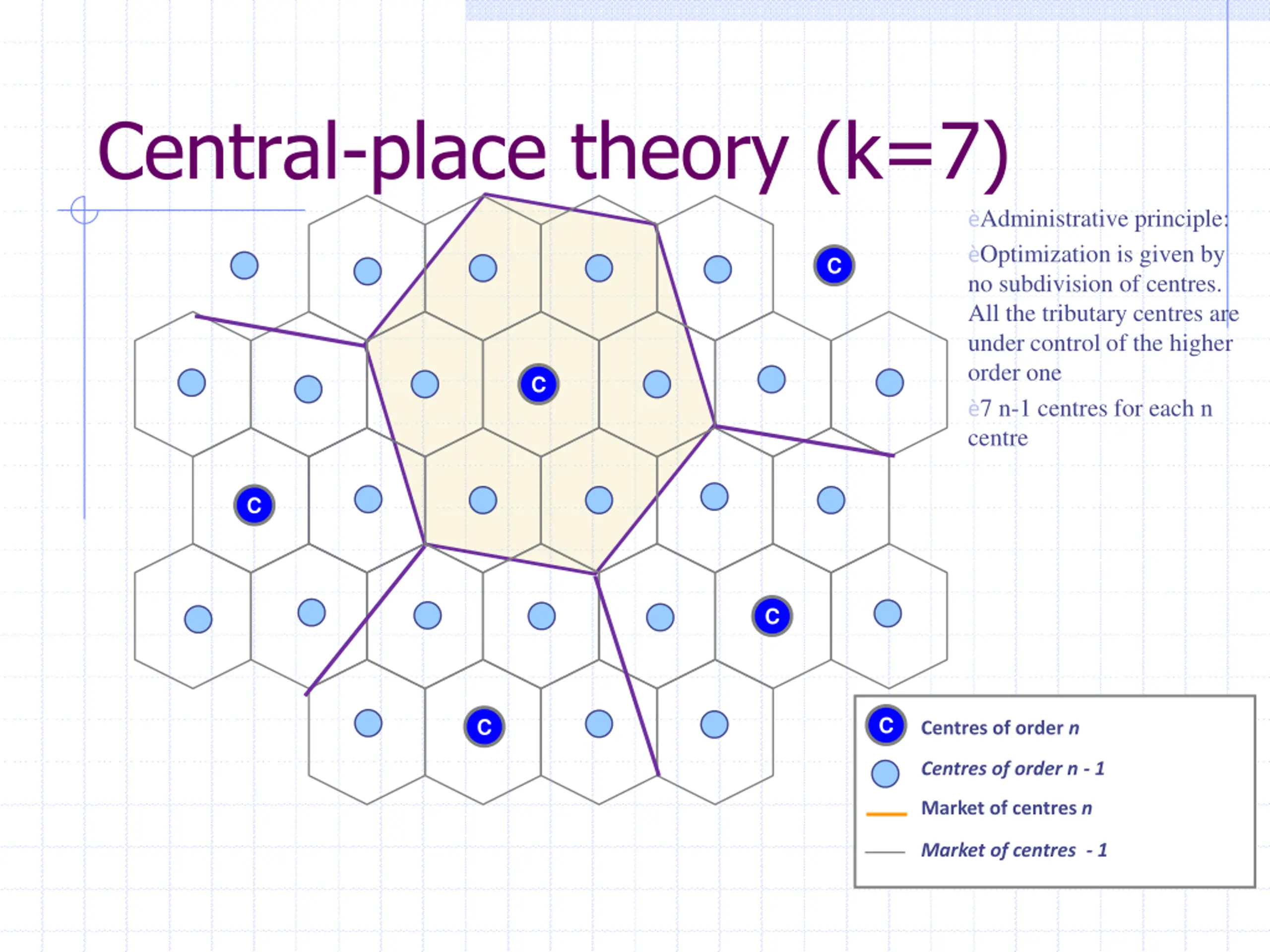The width and height of the screenshot is (1270, 952).
Task: Click the line "All the tributary centres are"
Action: [1103, 313]
